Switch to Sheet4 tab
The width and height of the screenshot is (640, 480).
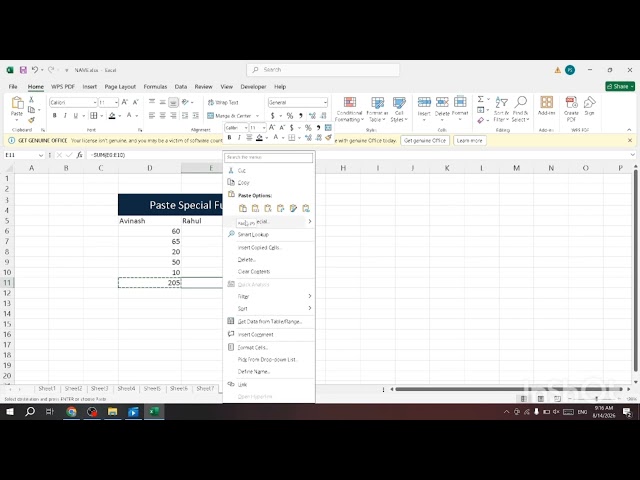point(126,389)
